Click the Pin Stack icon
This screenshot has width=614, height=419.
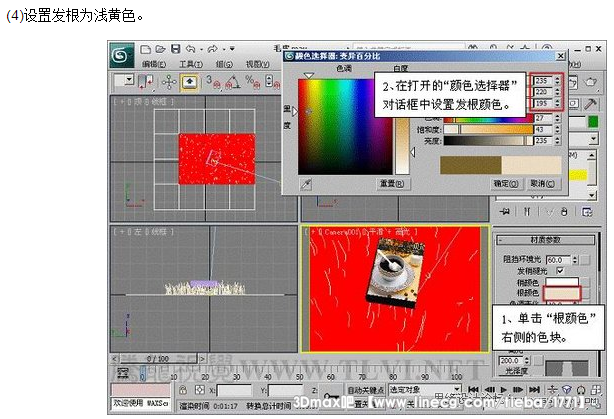(505, 212)
